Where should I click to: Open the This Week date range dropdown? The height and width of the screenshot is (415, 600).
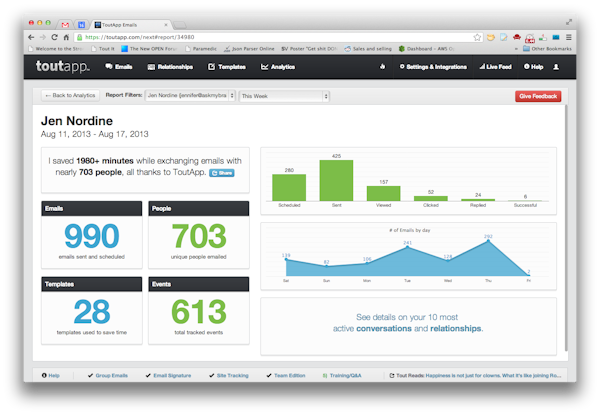tap(283, 96)
